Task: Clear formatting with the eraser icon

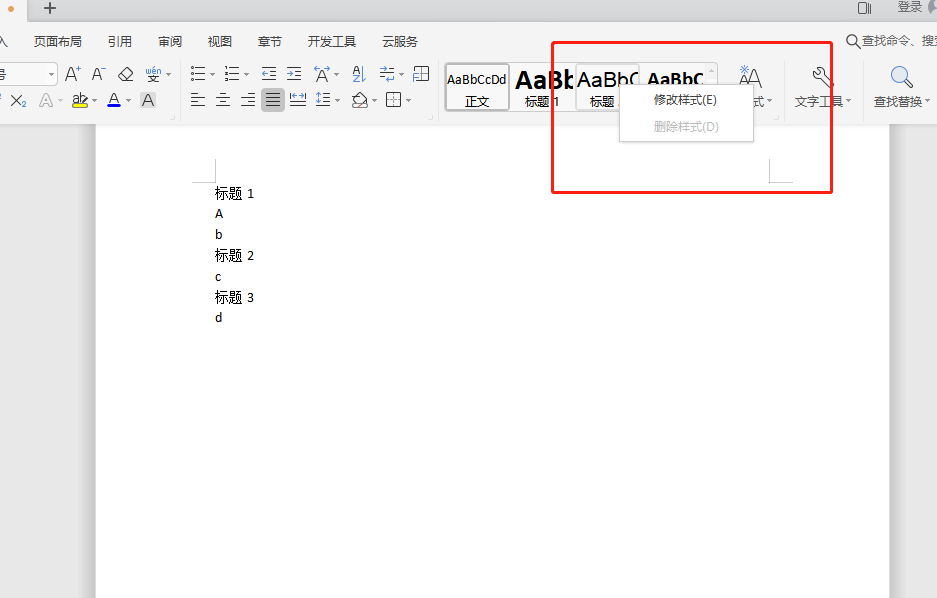Action: [125, 73]
